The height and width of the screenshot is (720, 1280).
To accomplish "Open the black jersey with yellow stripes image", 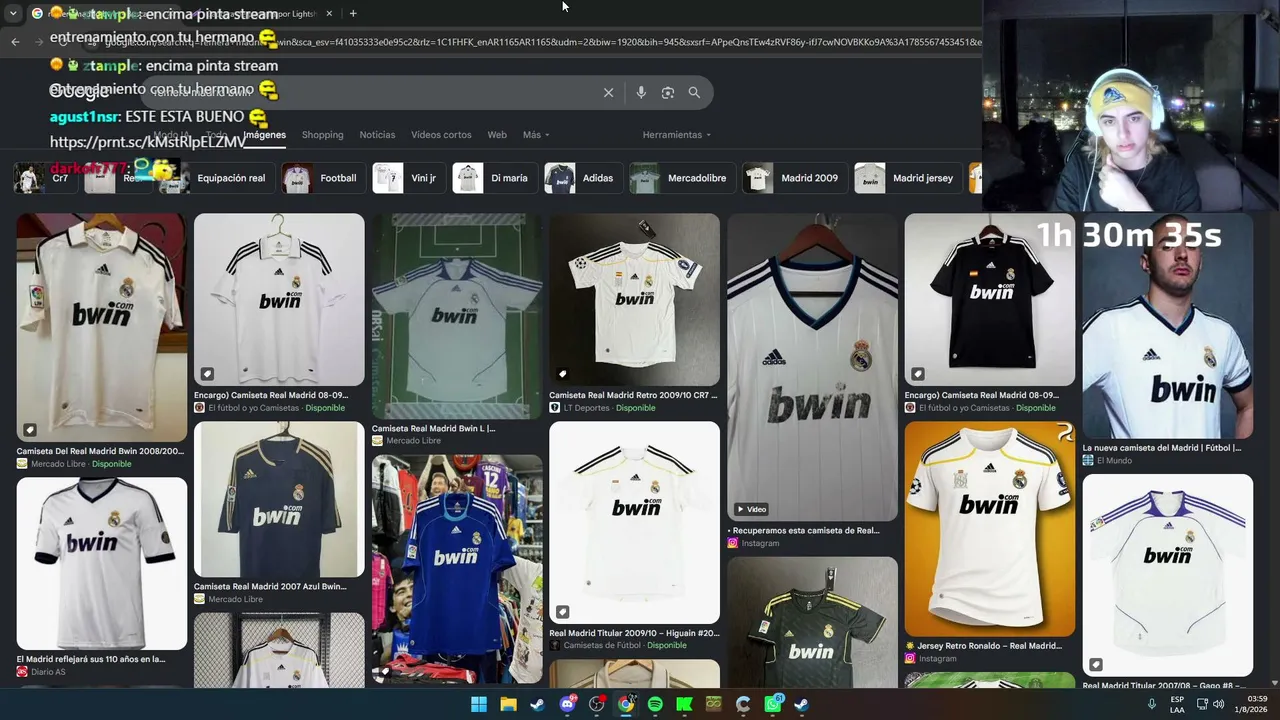I will (x=812, y=620).
